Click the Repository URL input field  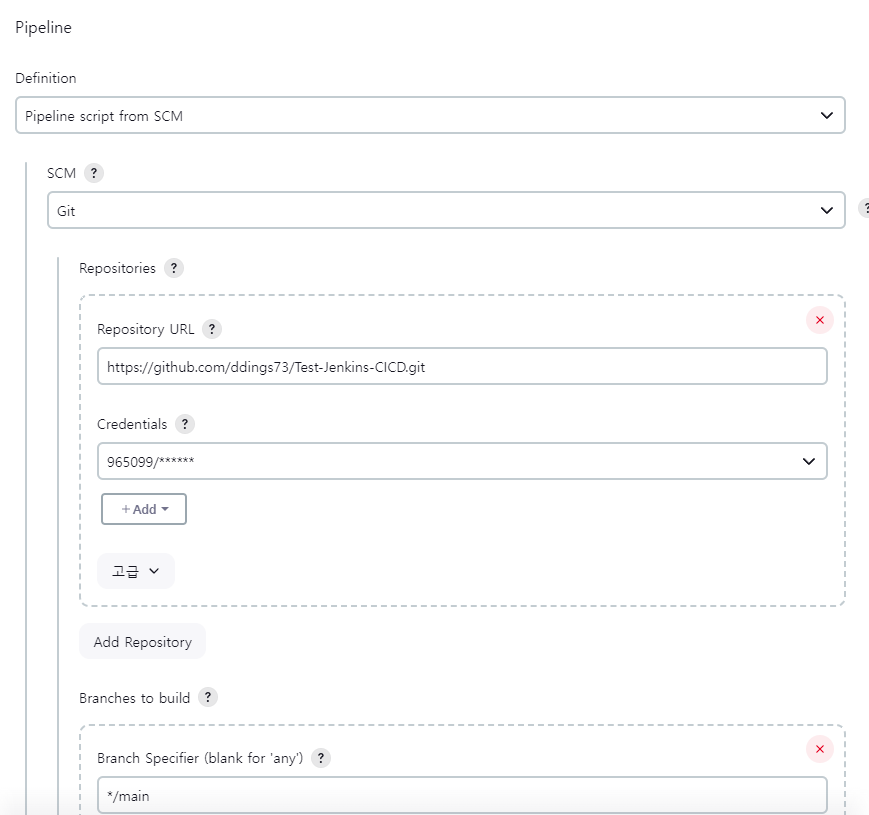[461, 366]
